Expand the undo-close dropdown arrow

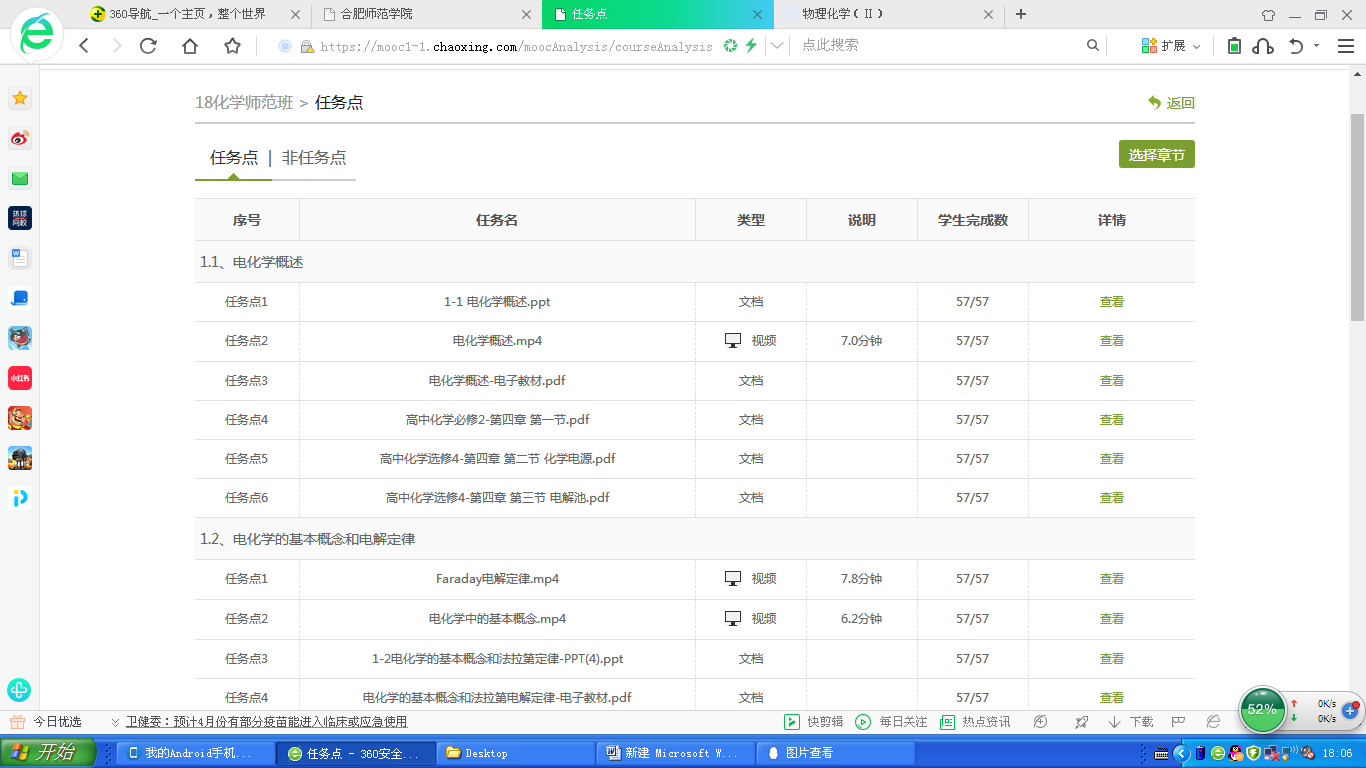click(x=1316, y=46)
